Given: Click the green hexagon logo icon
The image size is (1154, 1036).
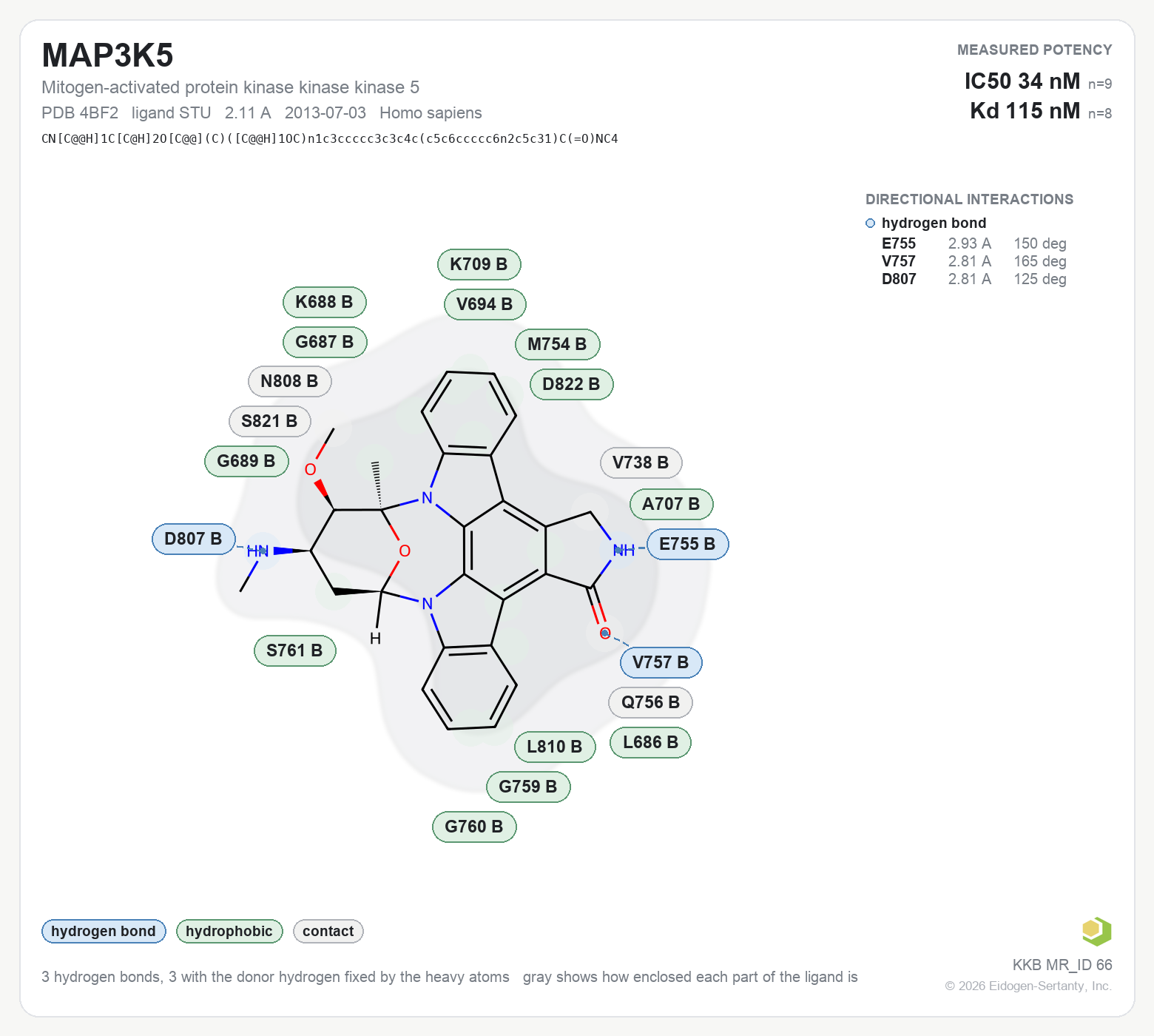Looking at the screenshot, I should point(1096,931).
